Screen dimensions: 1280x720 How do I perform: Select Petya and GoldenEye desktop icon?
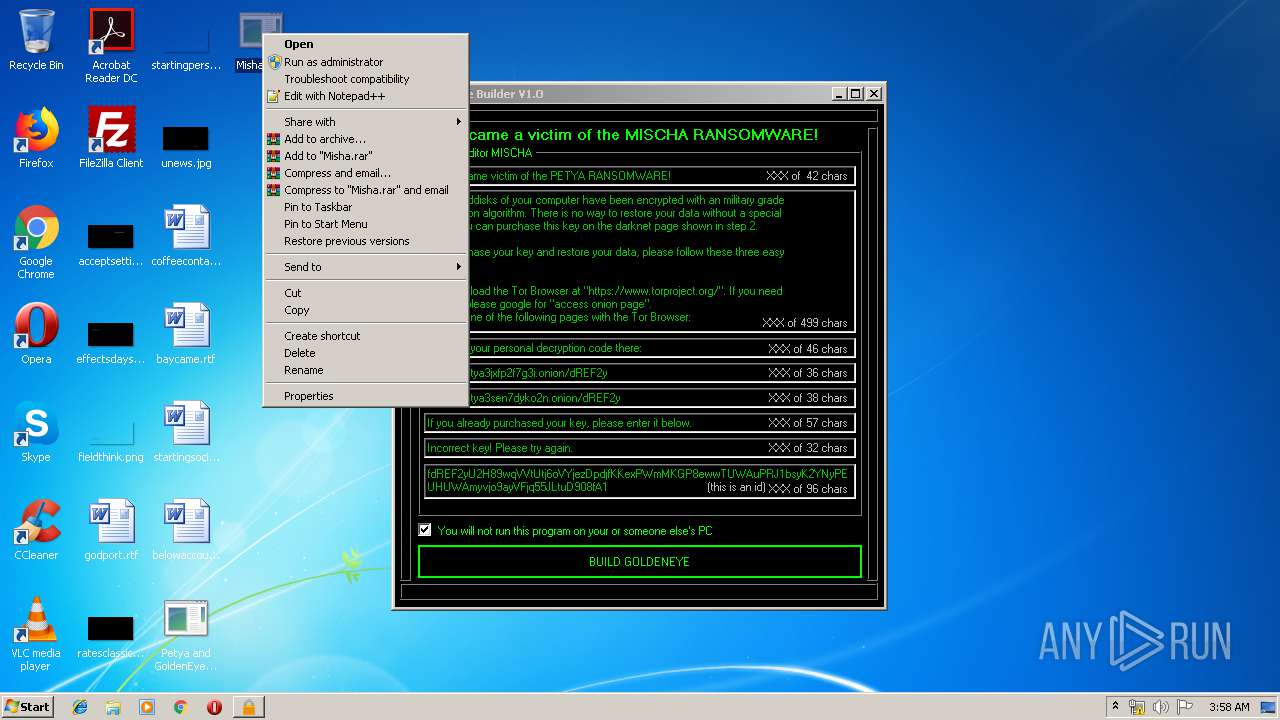pos(186,635)
